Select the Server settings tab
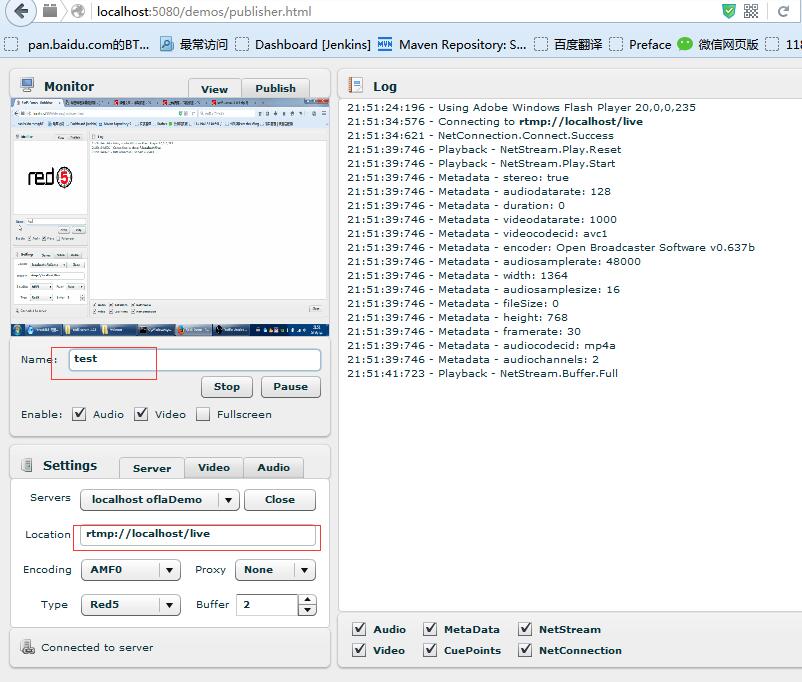 coord(152,468)
